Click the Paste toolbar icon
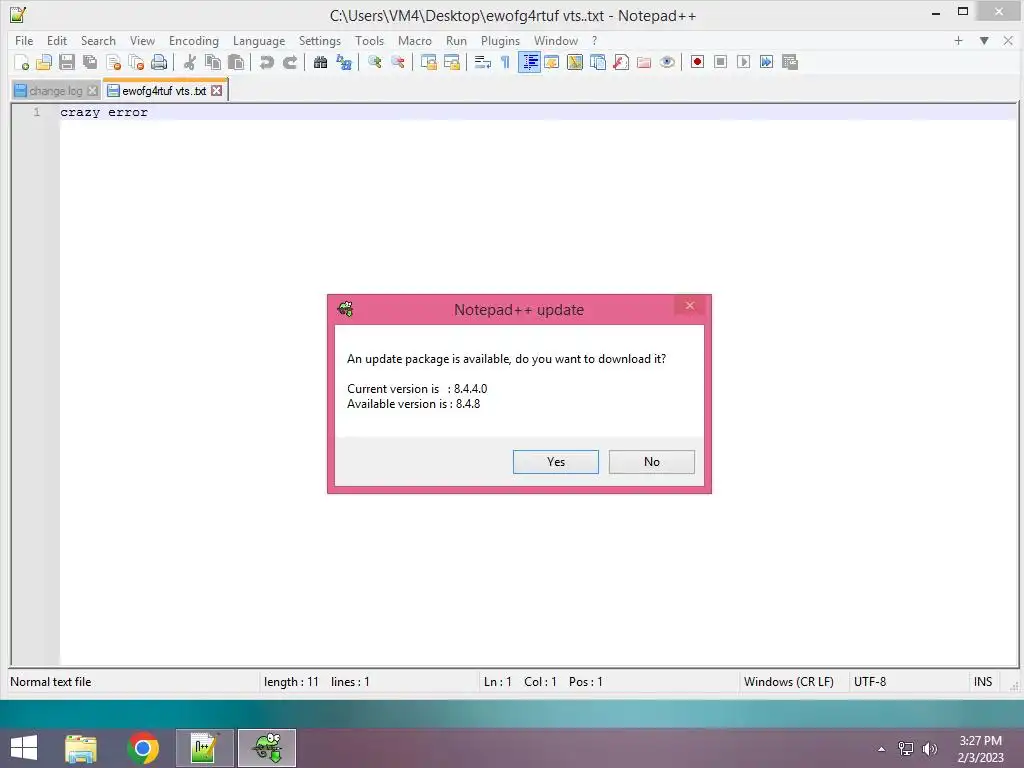The width and height of the screenshot is (1024, 768). 236,62
